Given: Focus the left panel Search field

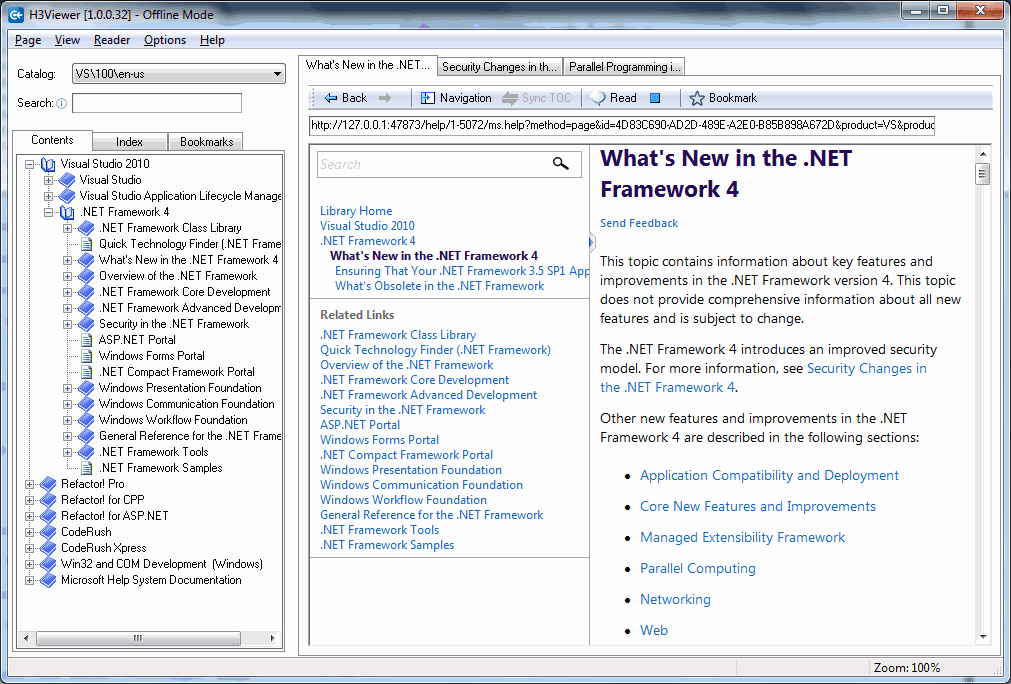Looking at the screenshot, I should (x=157, y=103).
